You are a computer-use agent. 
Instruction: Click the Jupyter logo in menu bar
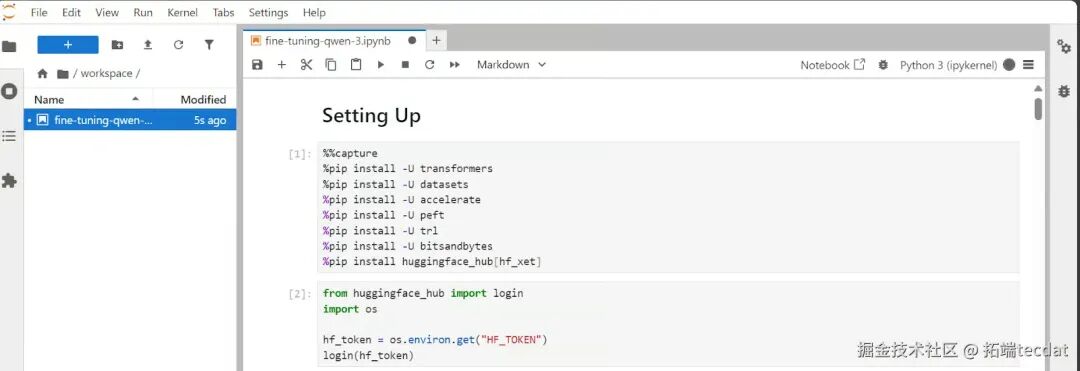(x=9, y=12)
